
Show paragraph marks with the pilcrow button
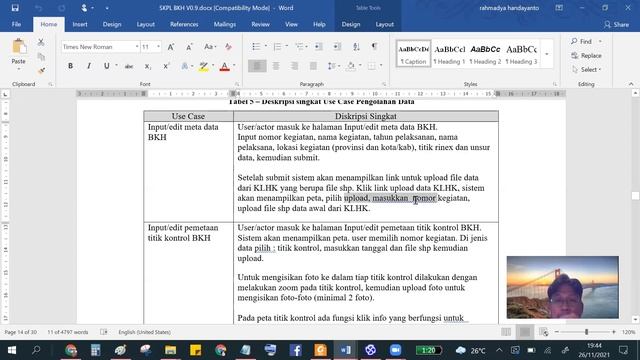374,47
